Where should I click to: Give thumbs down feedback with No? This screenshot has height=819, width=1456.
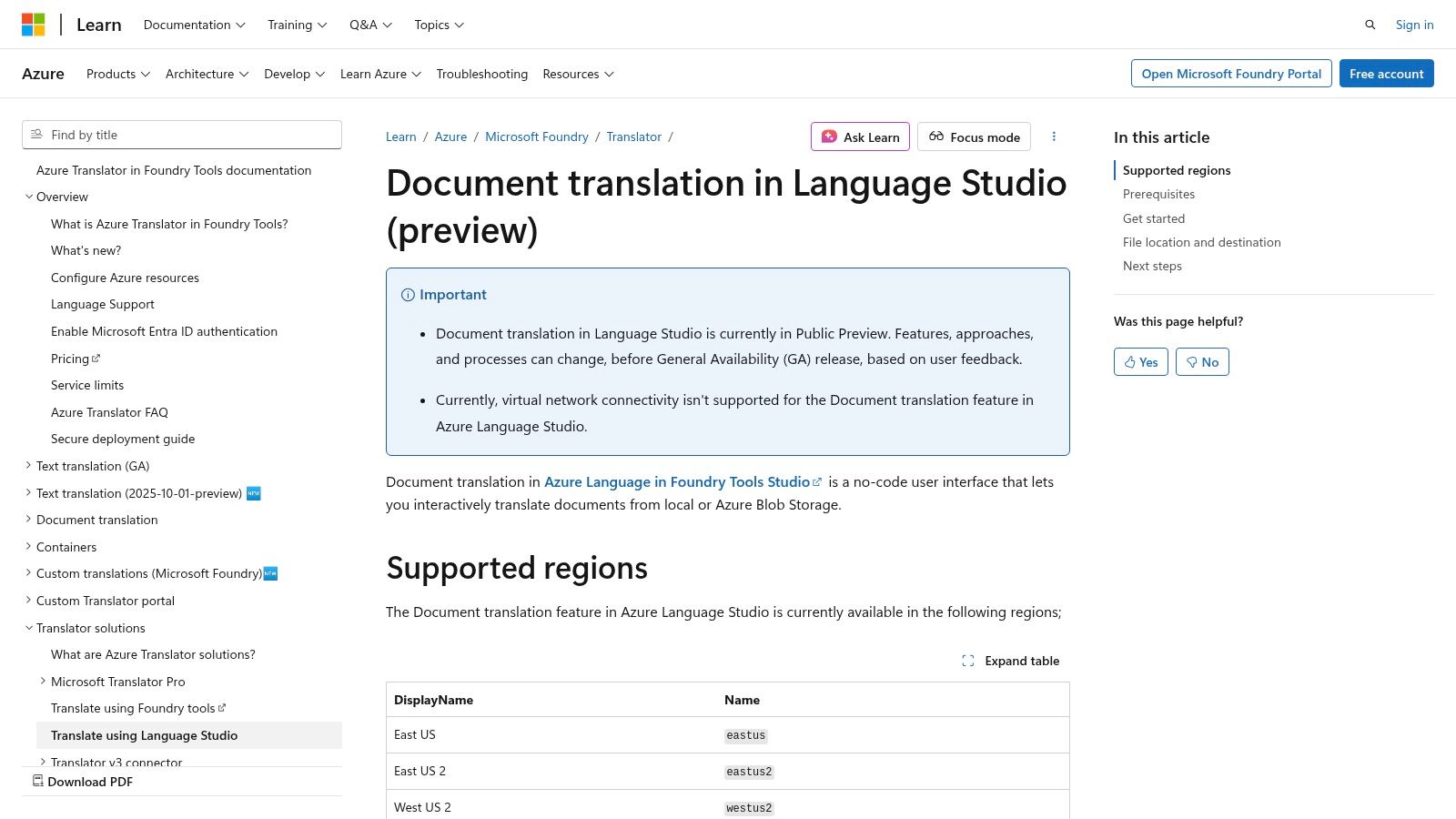tap(1202, 361)
